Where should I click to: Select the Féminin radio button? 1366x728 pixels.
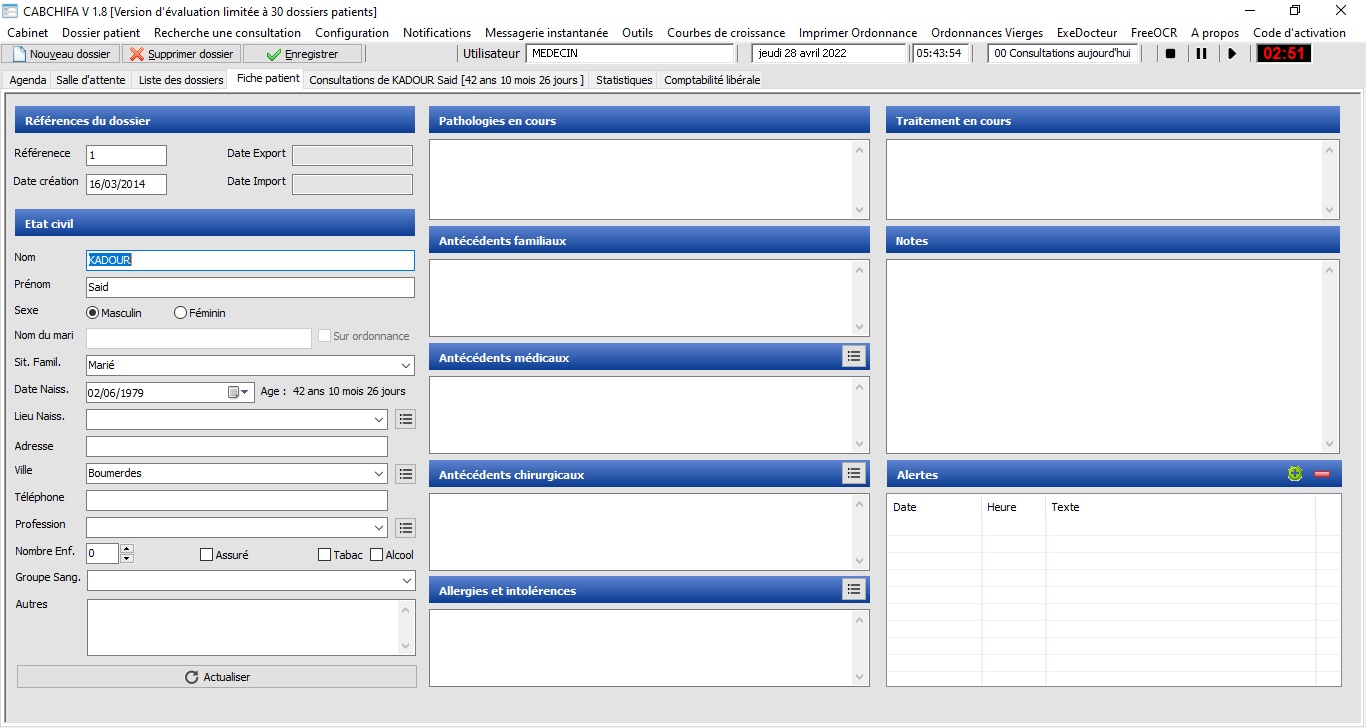181,313
